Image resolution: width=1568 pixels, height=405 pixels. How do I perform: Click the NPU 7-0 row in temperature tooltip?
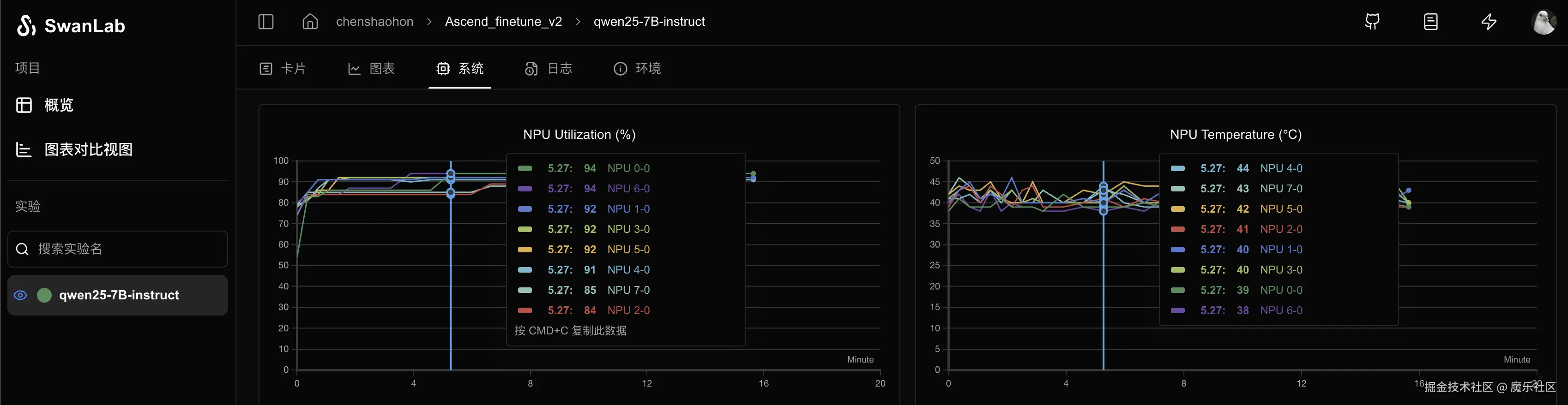point(1236,189)
